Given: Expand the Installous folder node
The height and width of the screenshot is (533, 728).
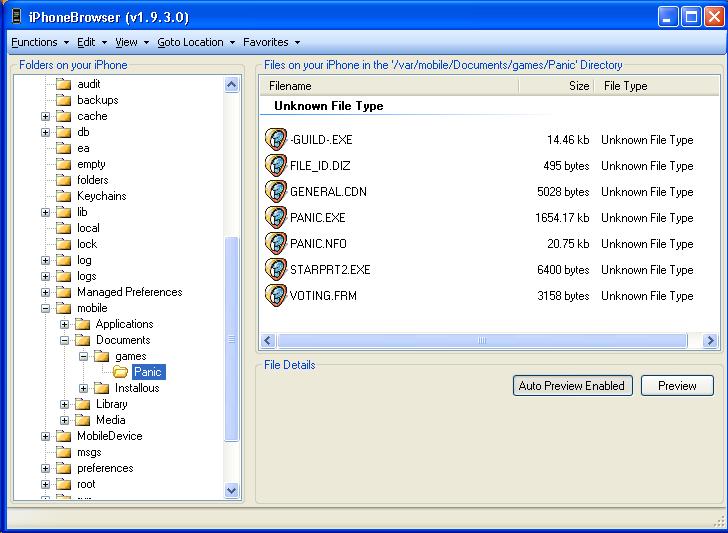Looking at the screenshot, I should click(x=84, y=388).
